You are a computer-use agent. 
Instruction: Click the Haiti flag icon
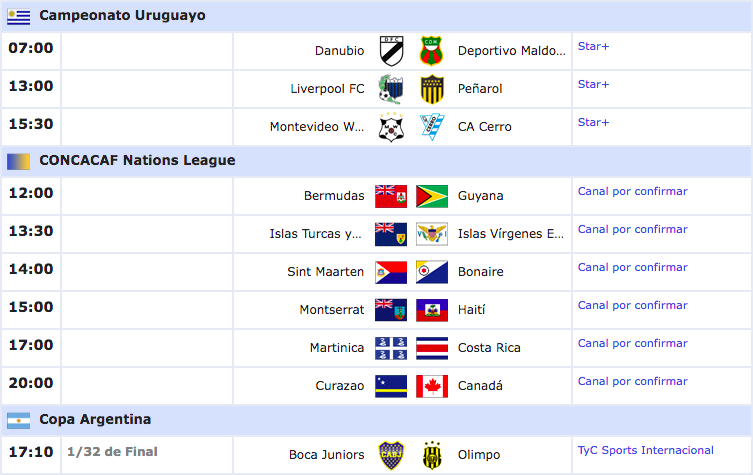tap(432, 310)
